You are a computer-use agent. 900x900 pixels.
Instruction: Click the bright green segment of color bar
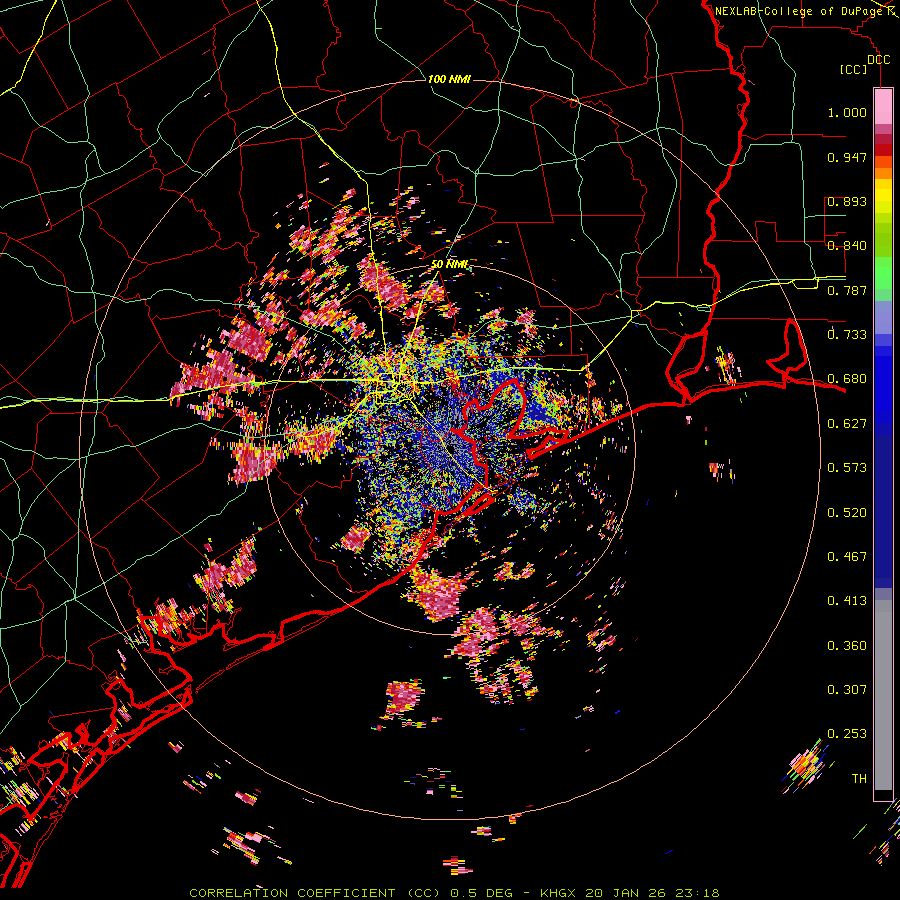(x=883, y=273)
